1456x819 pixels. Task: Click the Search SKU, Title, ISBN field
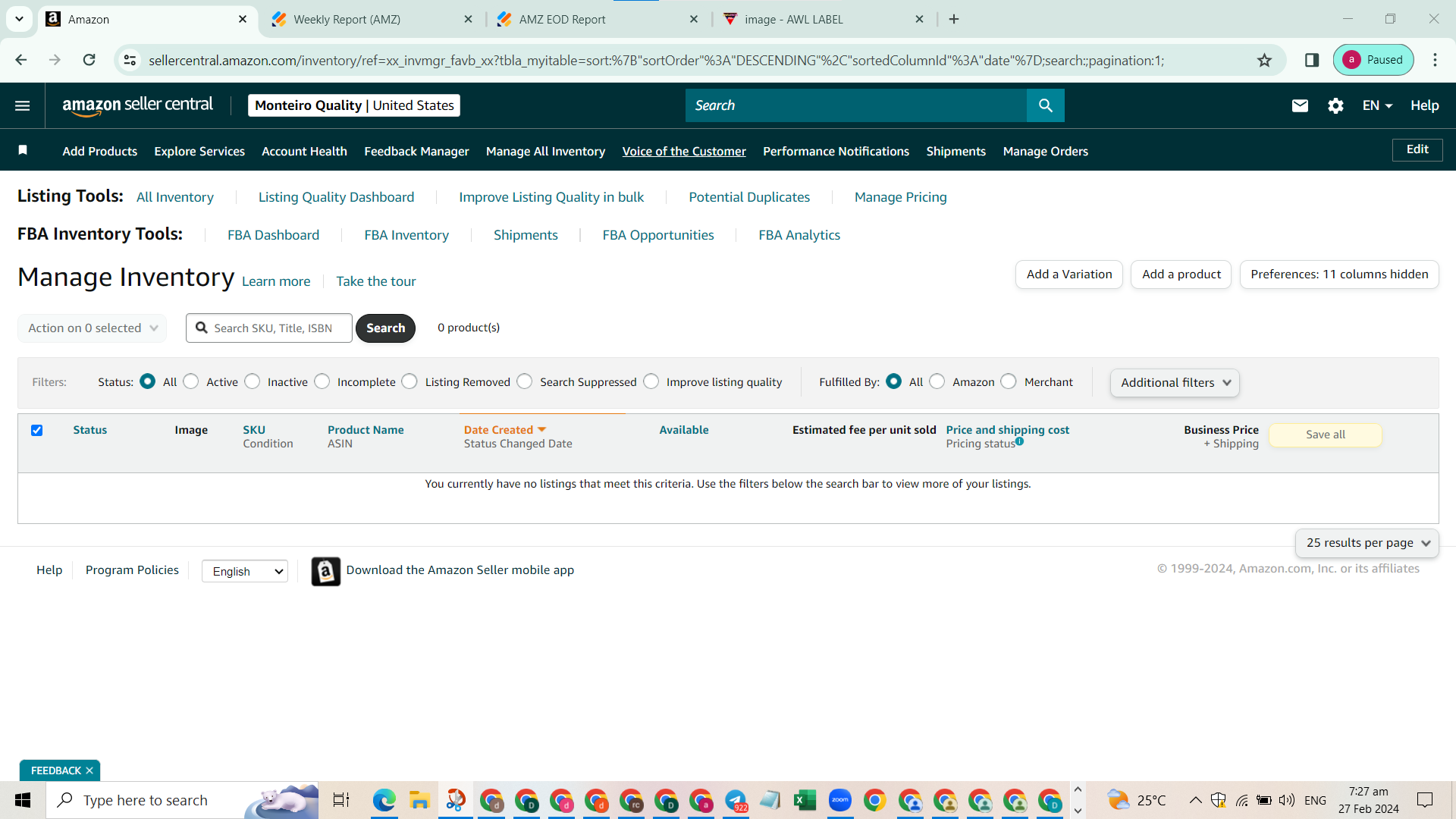tap(269, 328)
